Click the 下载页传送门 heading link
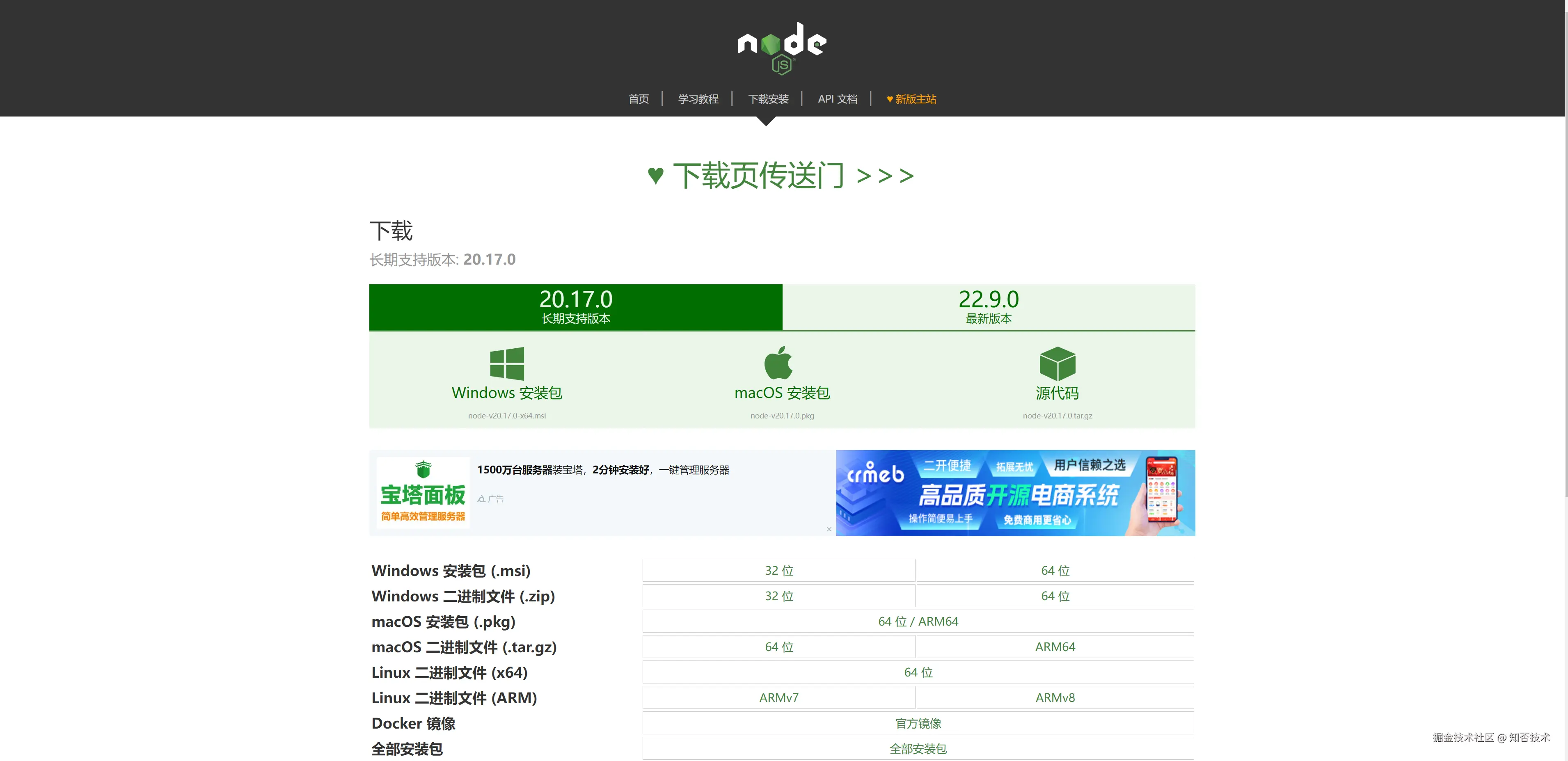Image resolution: width=1568 pixels, height=761 pixels. click(781, 176)
